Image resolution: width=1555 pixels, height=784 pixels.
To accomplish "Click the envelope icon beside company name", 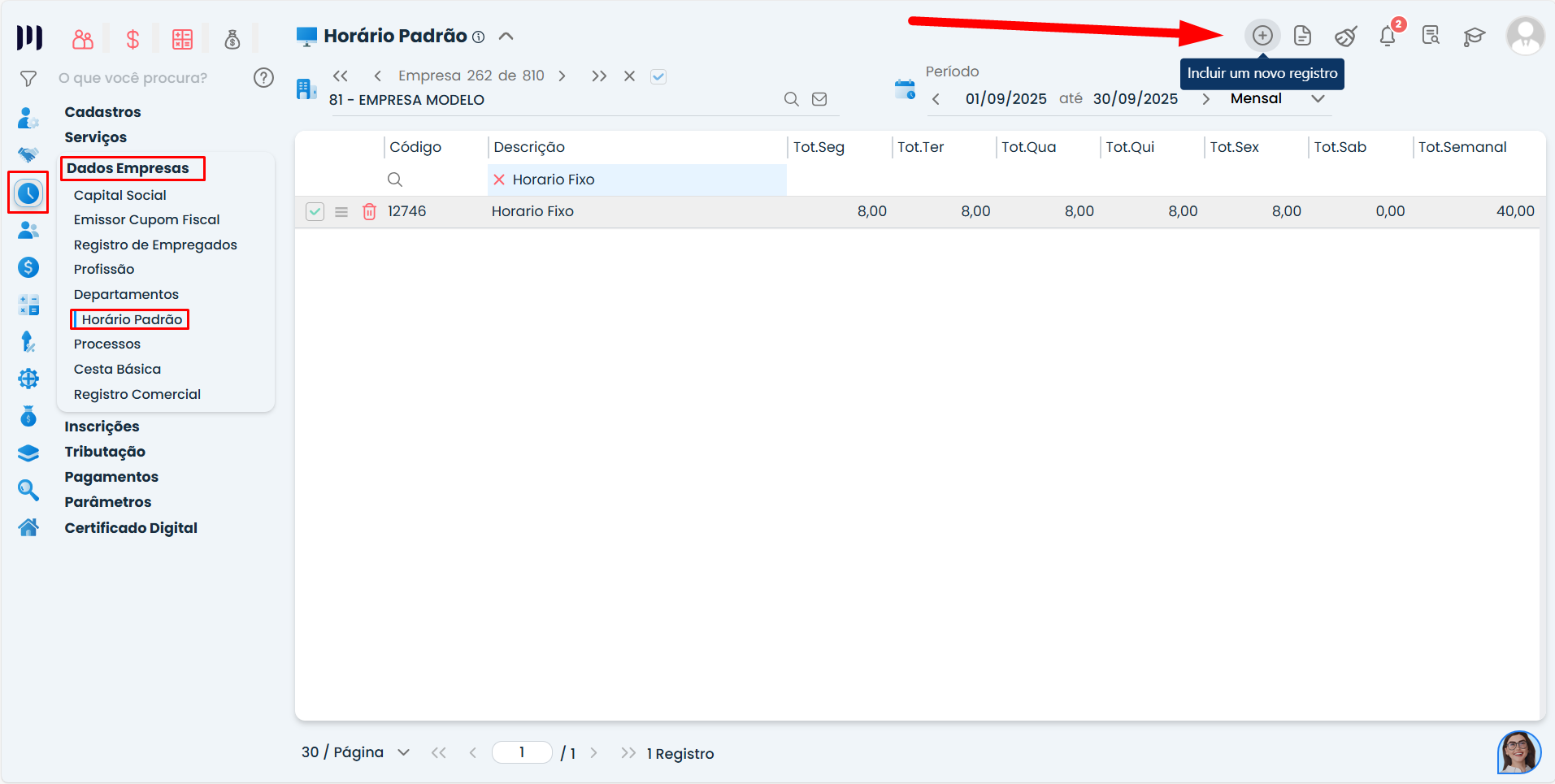I will tap(819, 99).
